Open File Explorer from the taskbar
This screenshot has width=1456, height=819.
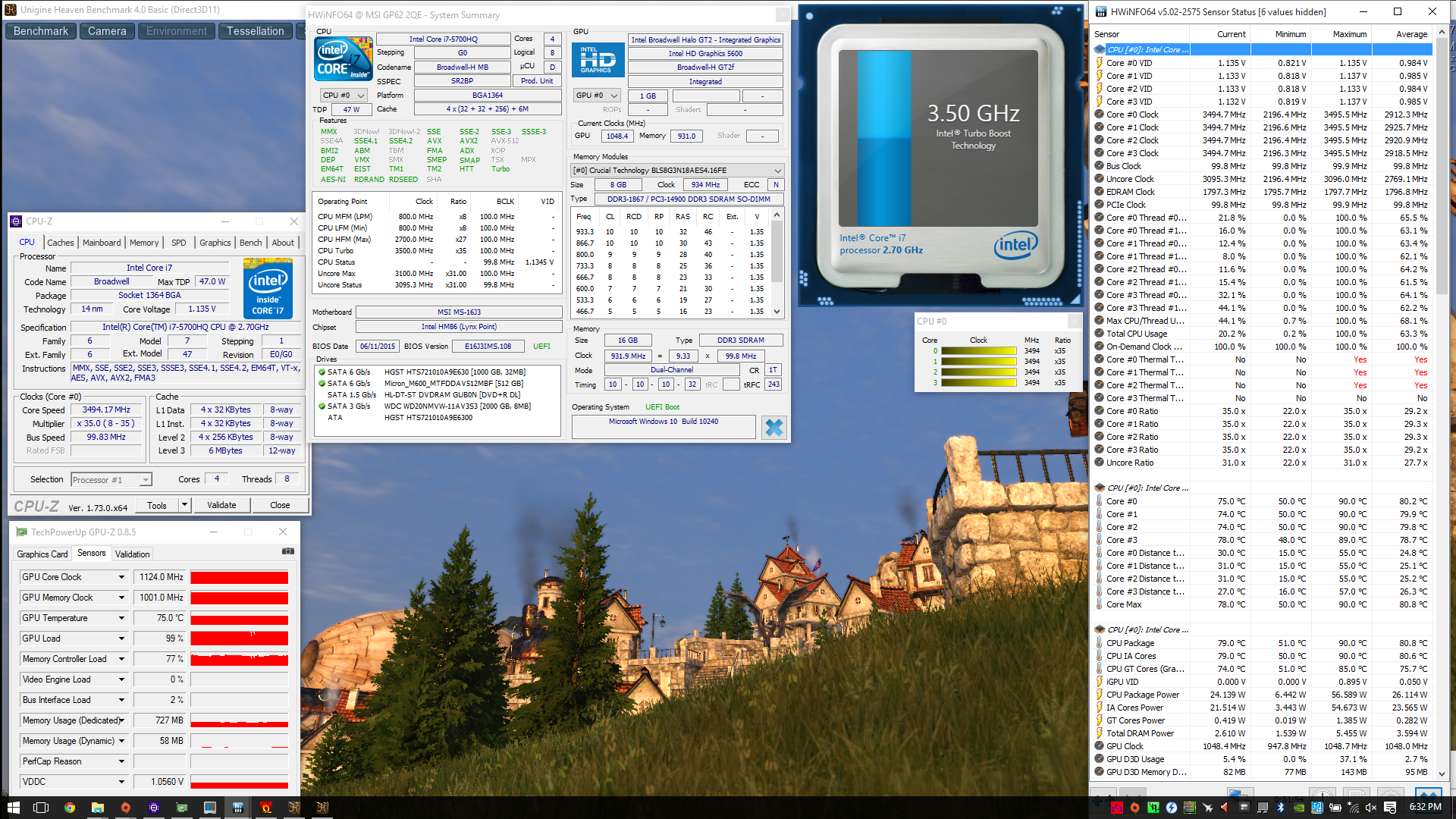click(x=98, y=808)
